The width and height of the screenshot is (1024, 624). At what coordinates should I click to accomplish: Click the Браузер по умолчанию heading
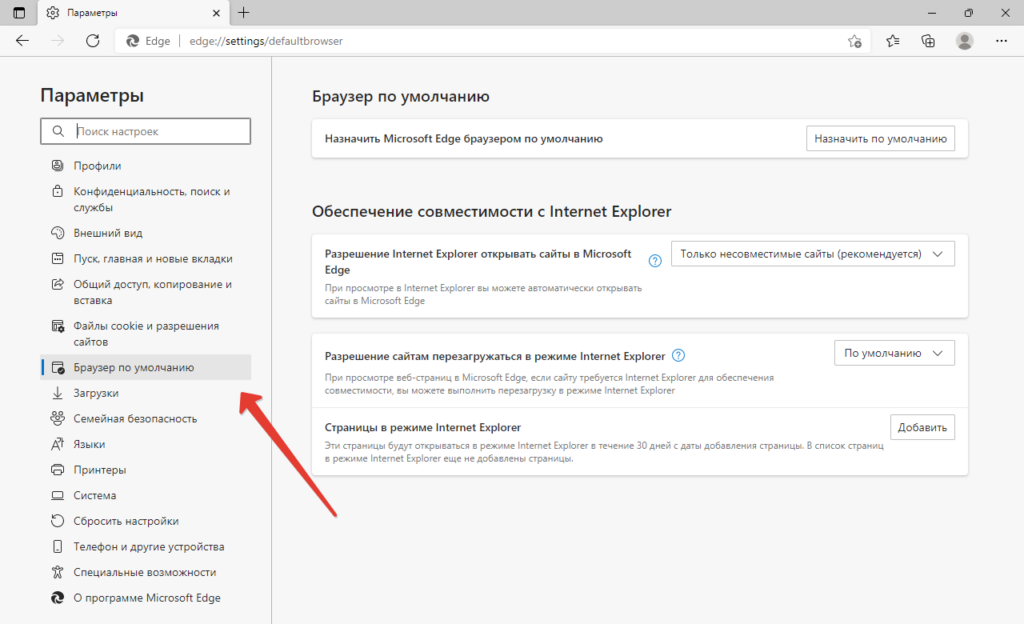click(x=400, y=97)
